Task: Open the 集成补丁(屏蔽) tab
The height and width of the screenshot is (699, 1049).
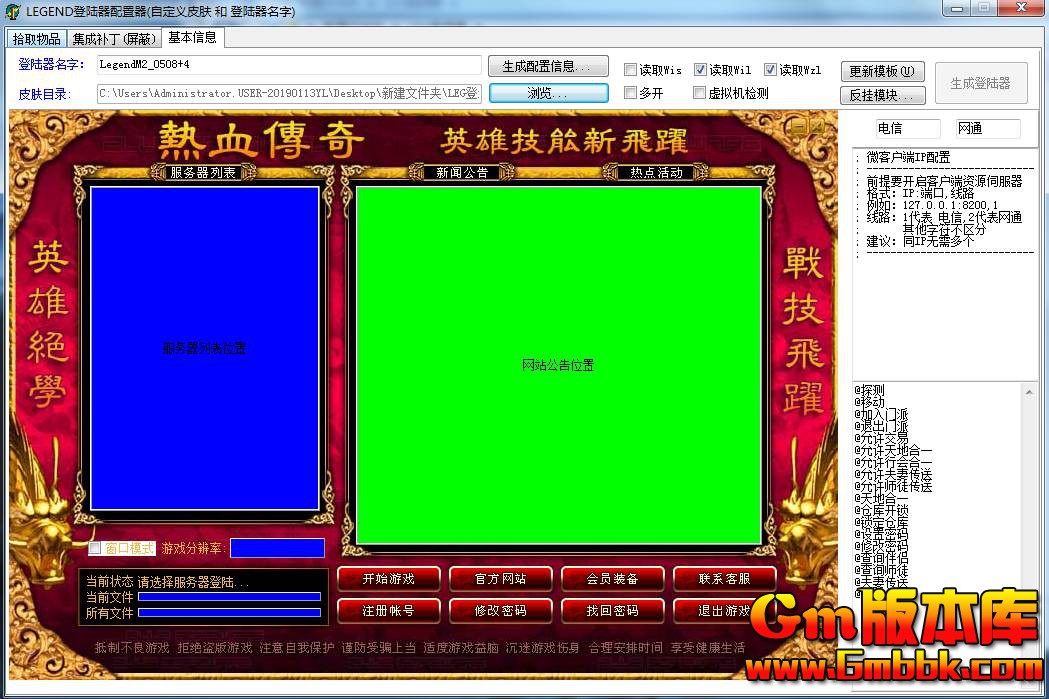Action: click(114, 39)
